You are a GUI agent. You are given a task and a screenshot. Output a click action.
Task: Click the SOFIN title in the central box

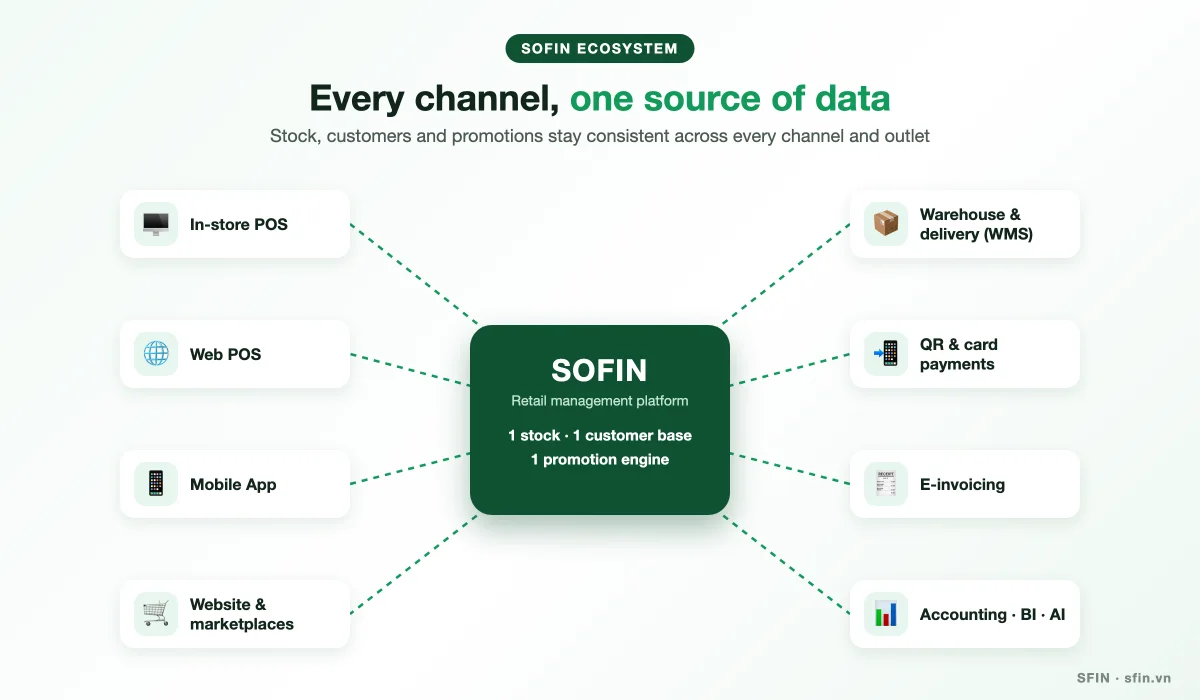click(600, 370)
